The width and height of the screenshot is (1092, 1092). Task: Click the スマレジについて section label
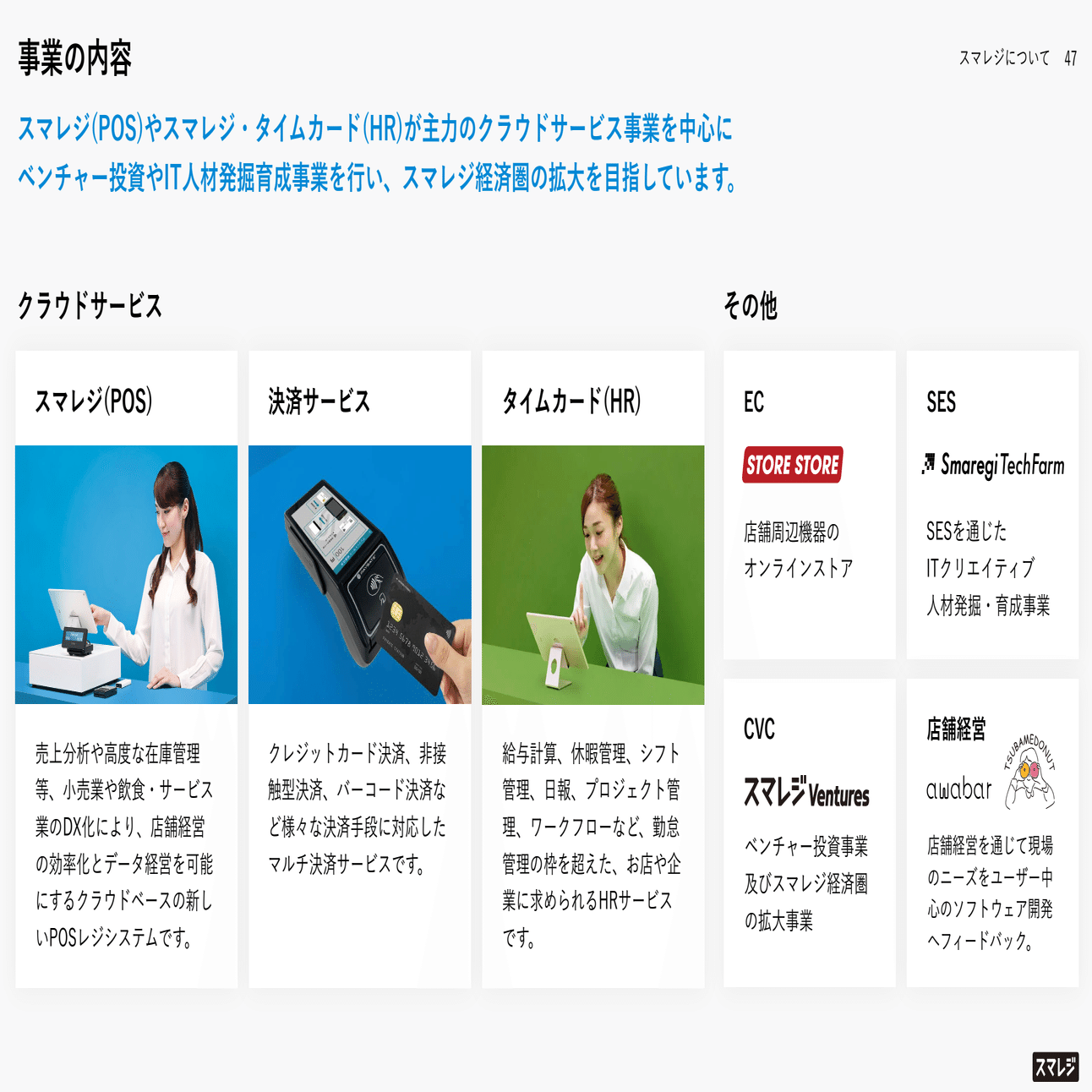point(1004,57)
